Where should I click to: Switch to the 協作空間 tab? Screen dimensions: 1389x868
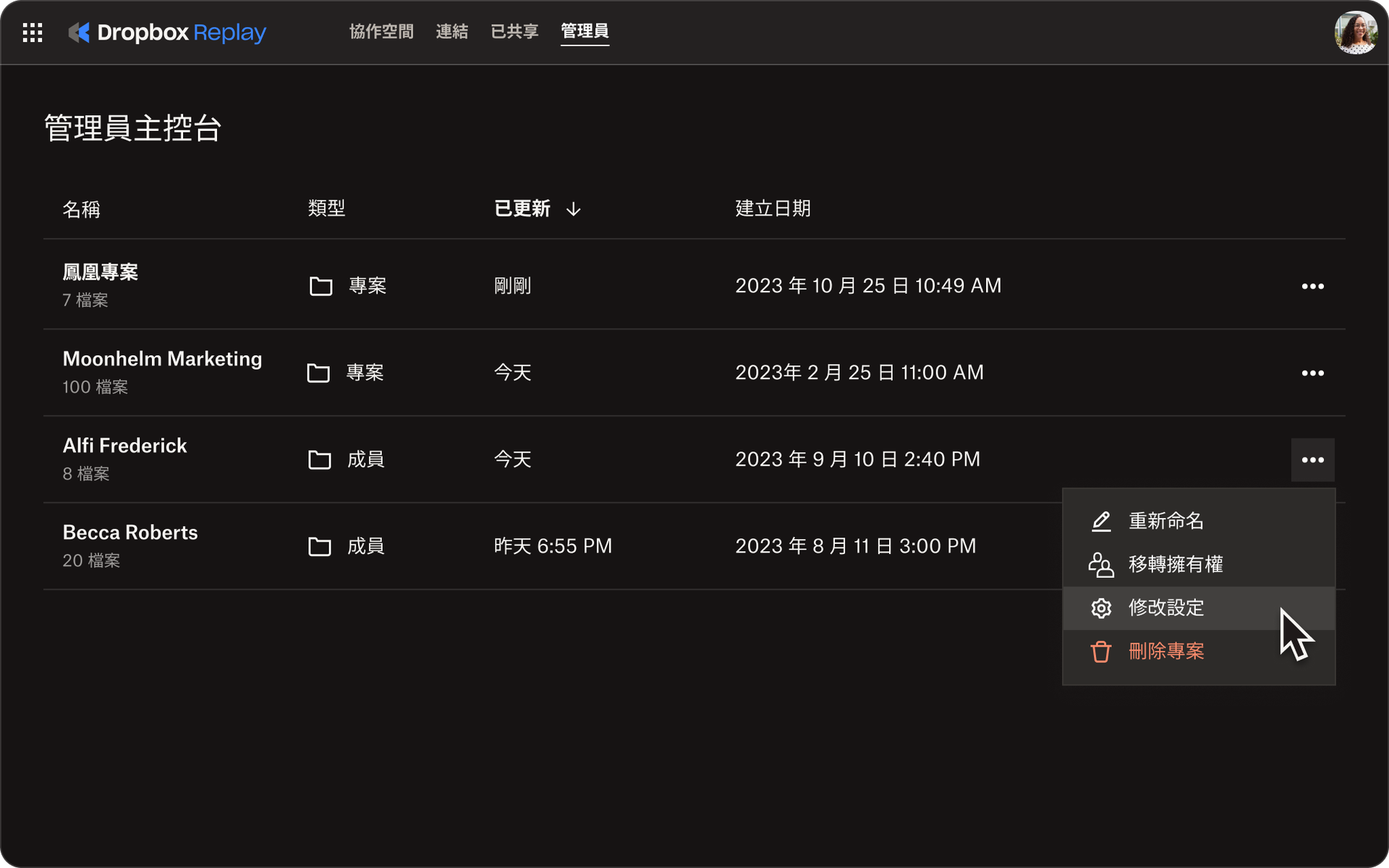click(x=381, y=32)
